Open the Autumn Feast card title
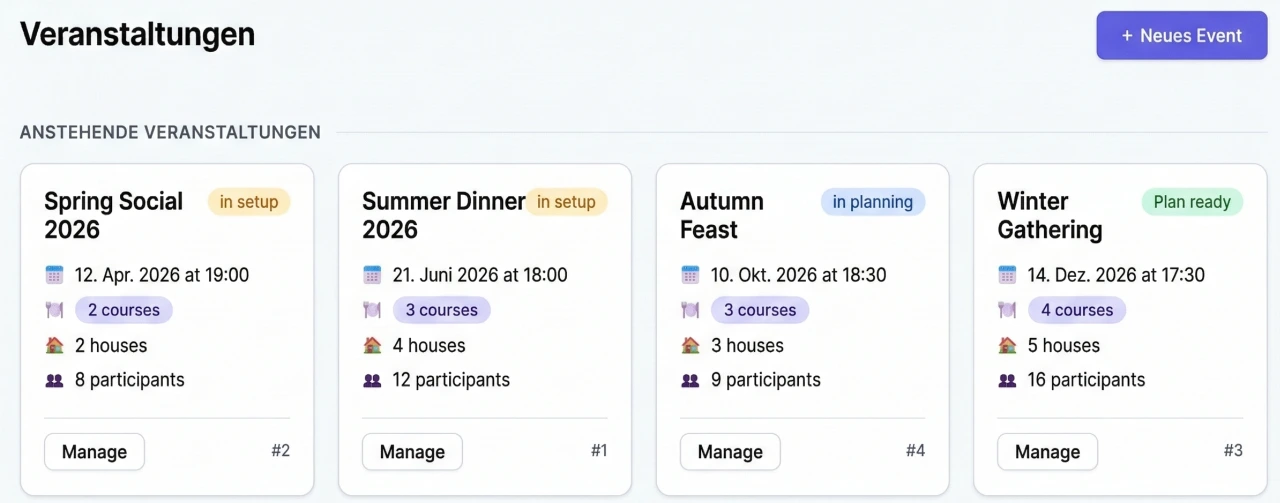Viewport: 1280px width, 503px height. point(722,215)
